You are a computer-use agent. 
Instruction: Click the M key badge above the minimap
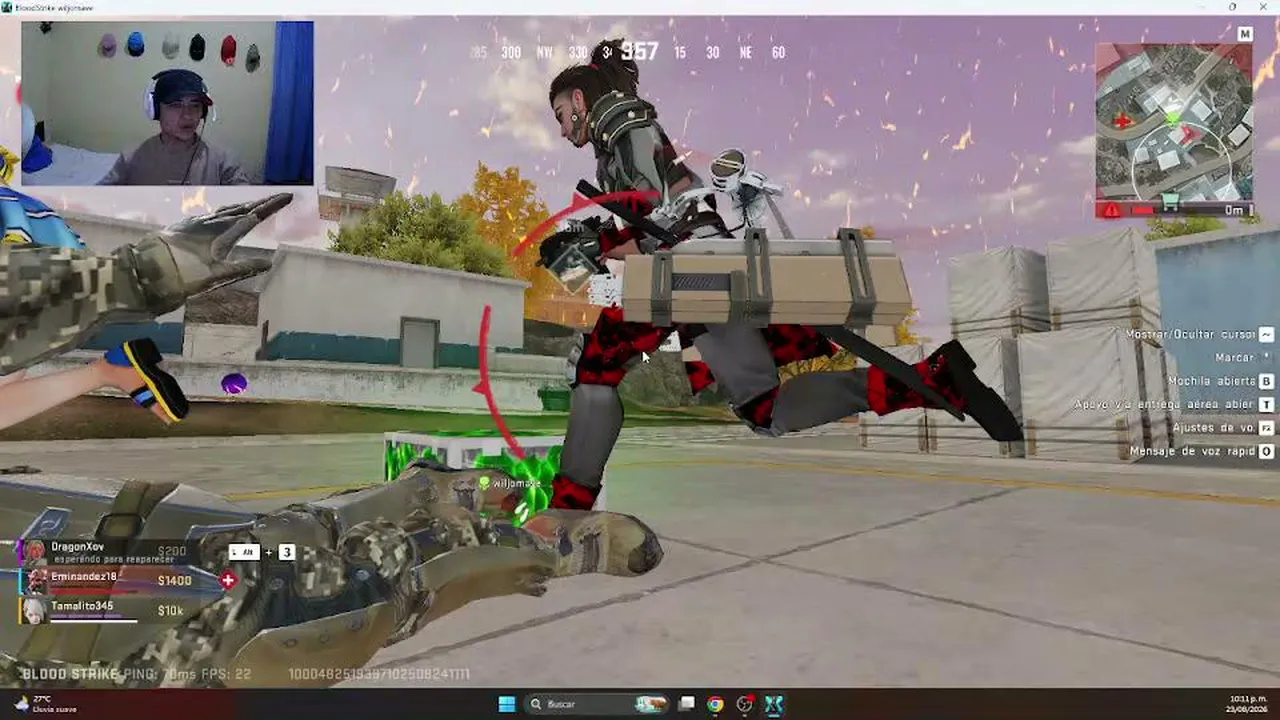1245,34
